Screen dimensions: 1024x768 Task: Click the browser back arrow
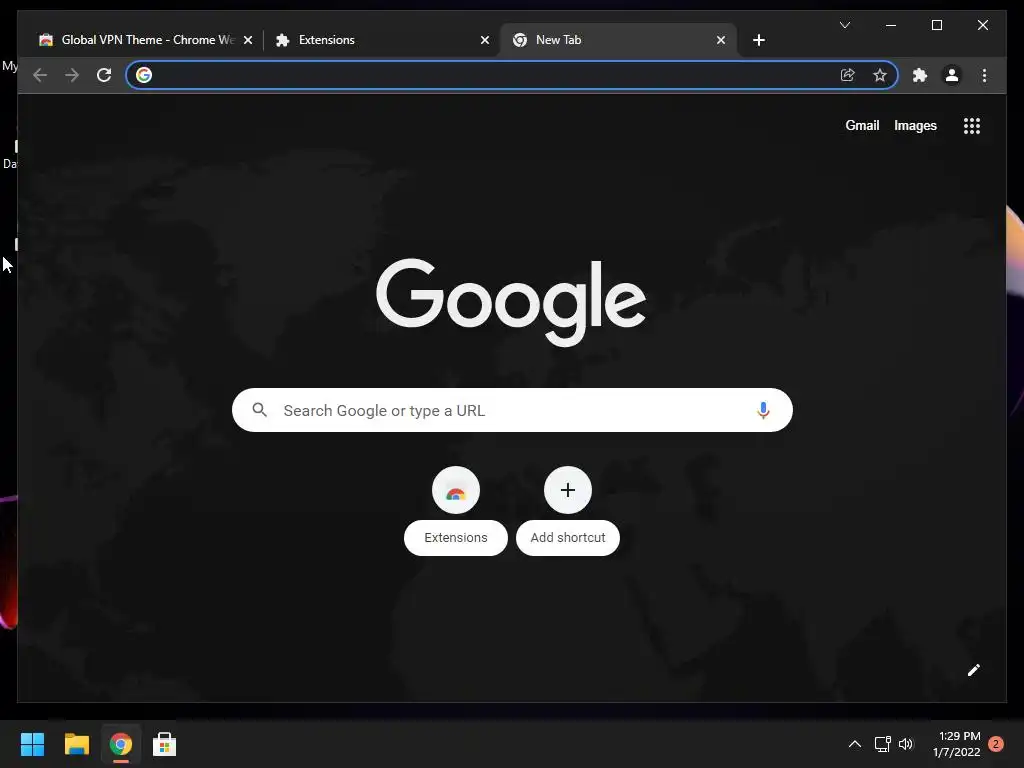point(40,75)
